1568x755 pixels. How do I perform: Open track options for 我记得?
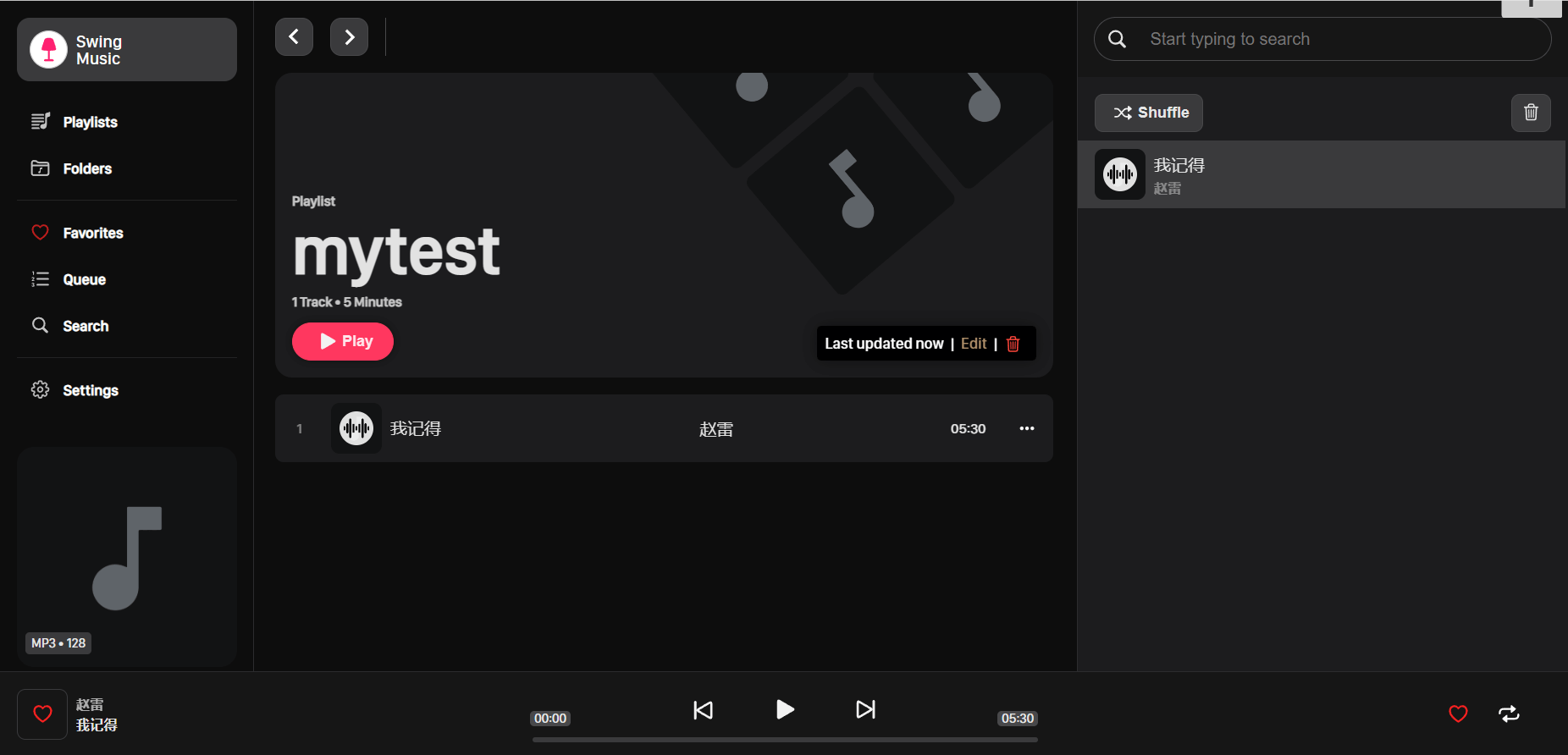pos(1026,428)
